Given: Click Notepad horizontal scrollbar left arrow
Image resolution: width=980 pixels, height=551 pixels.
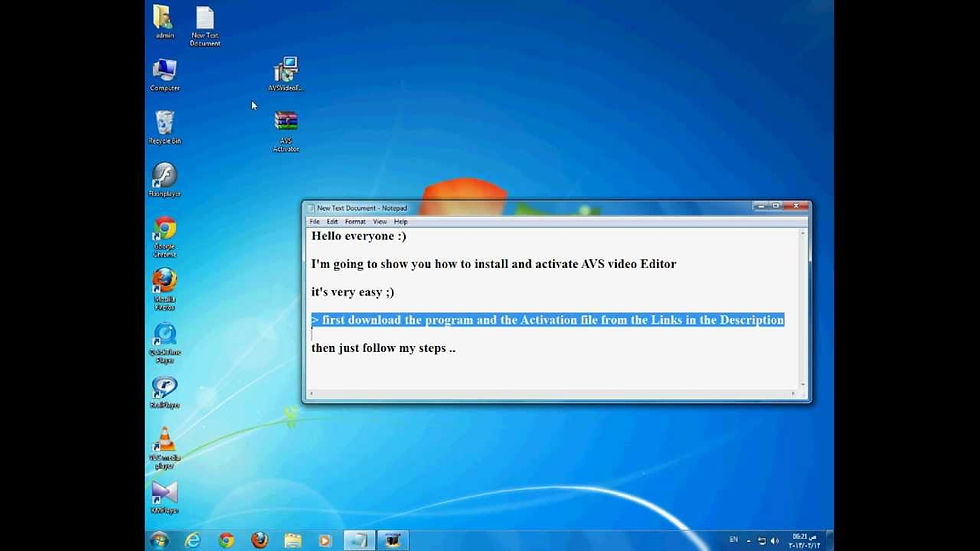Looking at the screenshot, I should [311, 394].
